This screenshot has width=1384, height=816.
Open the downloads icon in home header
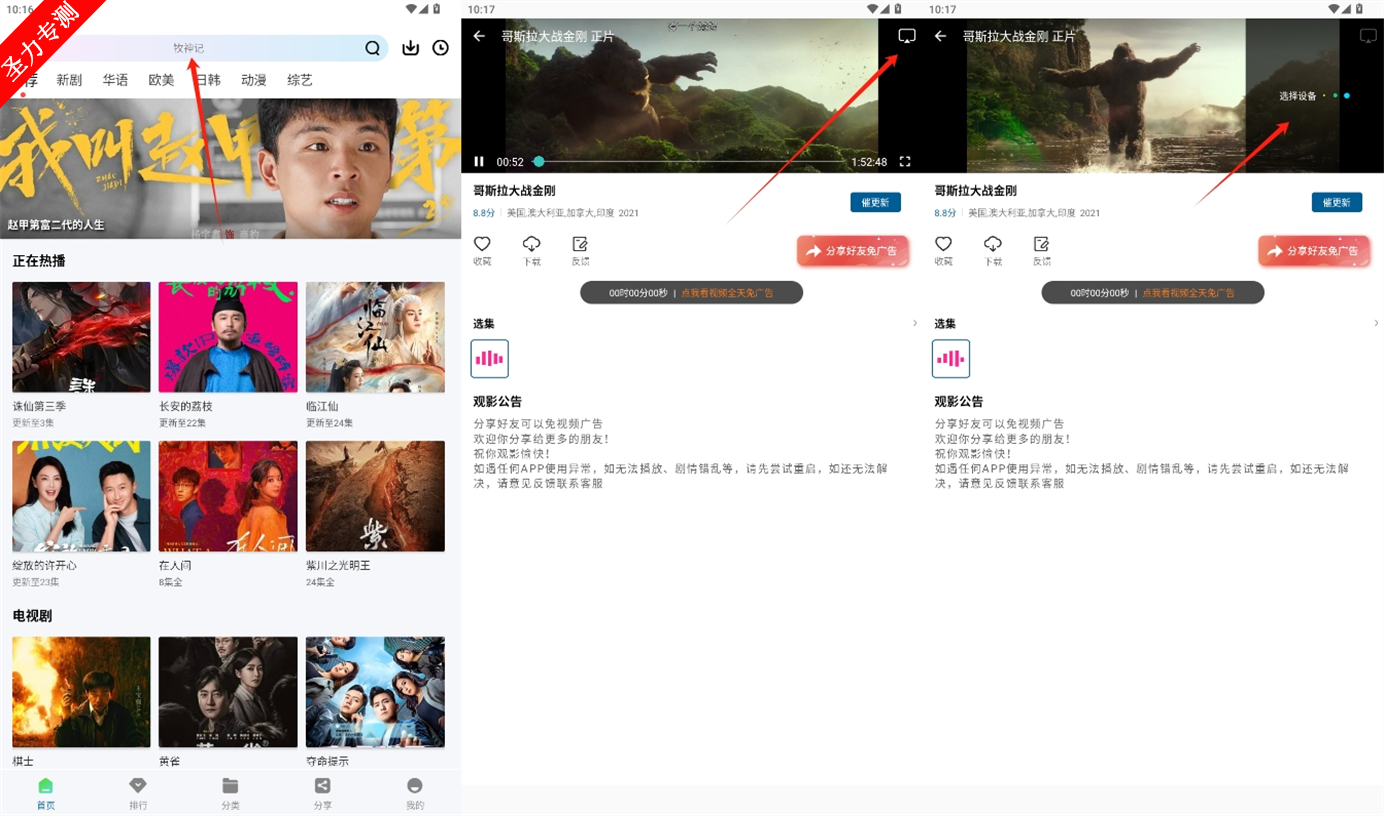coord(410,48)
